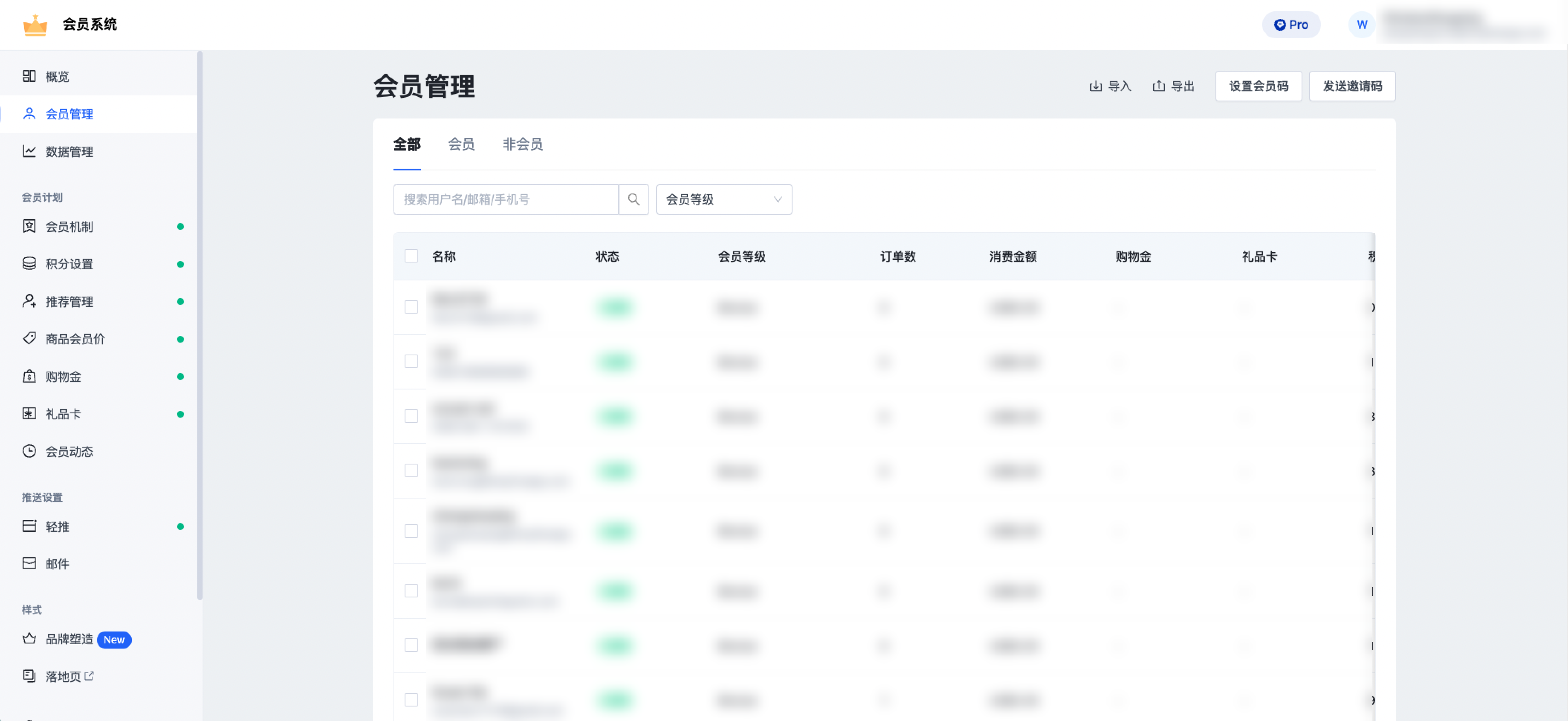1568x721 pixels.
Task: Open 购物金 bag icon in sidebar
Action: click(x=29, y=376)
